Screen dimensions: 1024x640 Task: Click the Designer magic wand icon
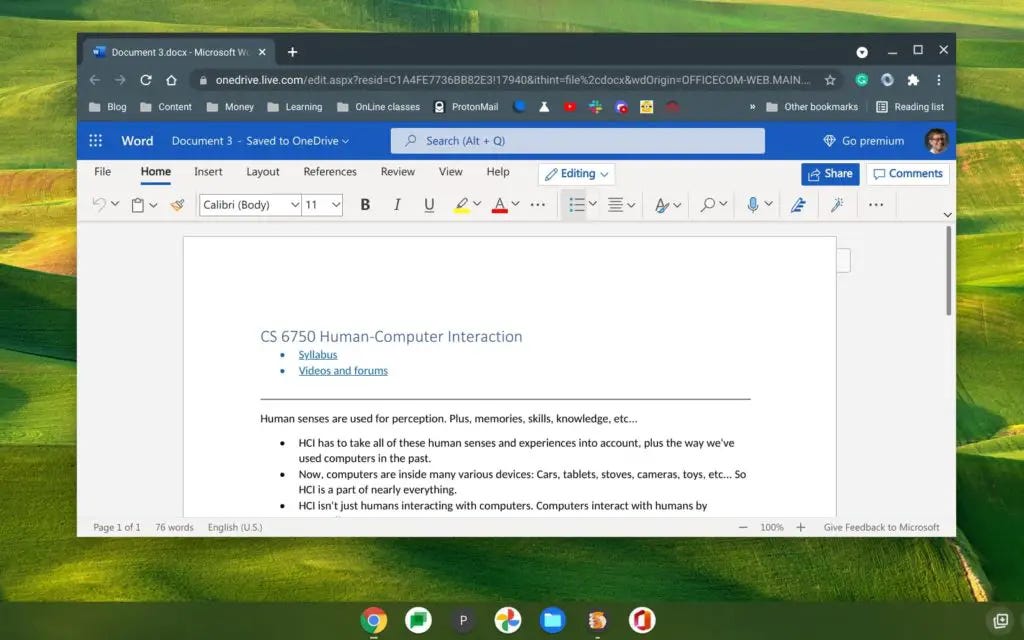pyautogui.click(x=837, y=205)
